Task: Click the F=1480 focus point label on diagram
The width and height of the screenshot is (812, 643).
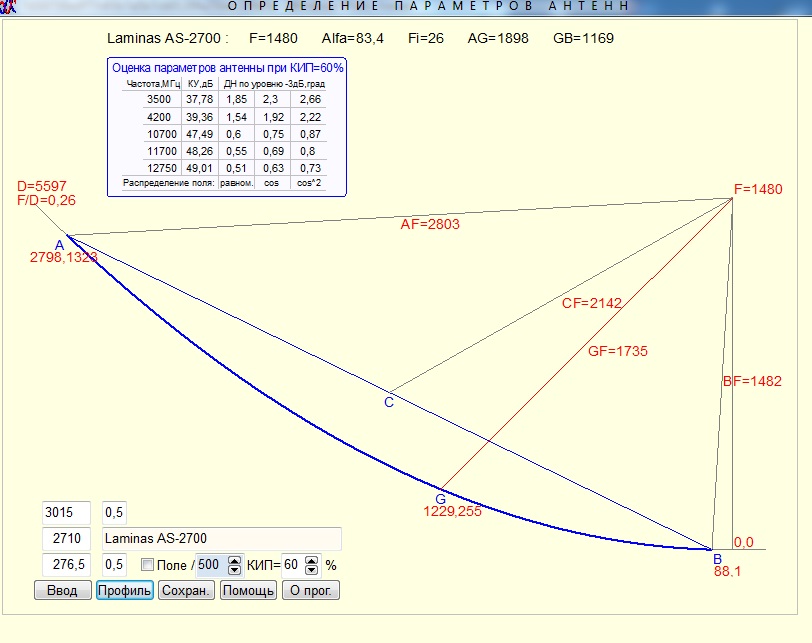Action: point(758,189)
